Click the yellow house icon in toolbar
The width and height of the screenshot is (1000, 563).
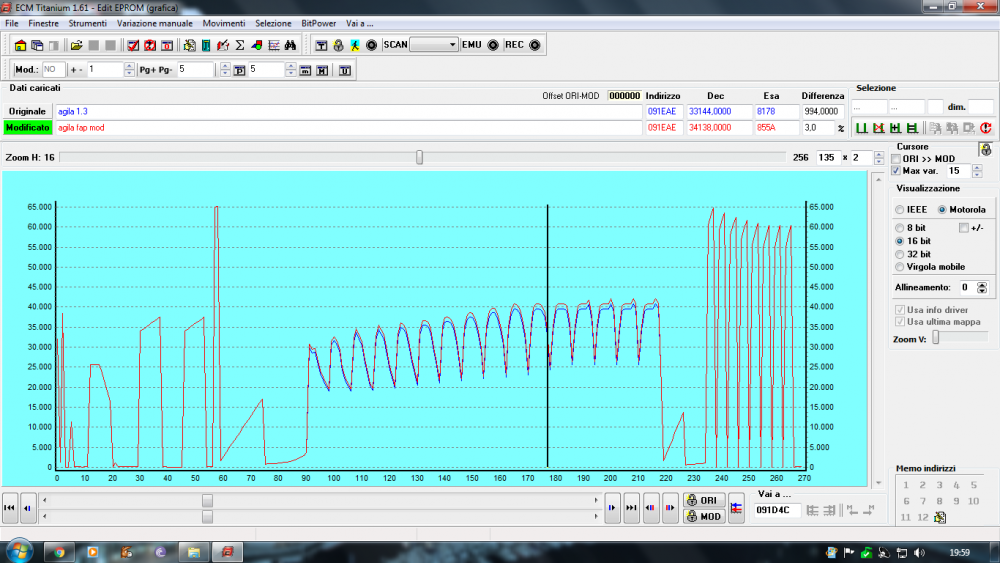[20, 45]
